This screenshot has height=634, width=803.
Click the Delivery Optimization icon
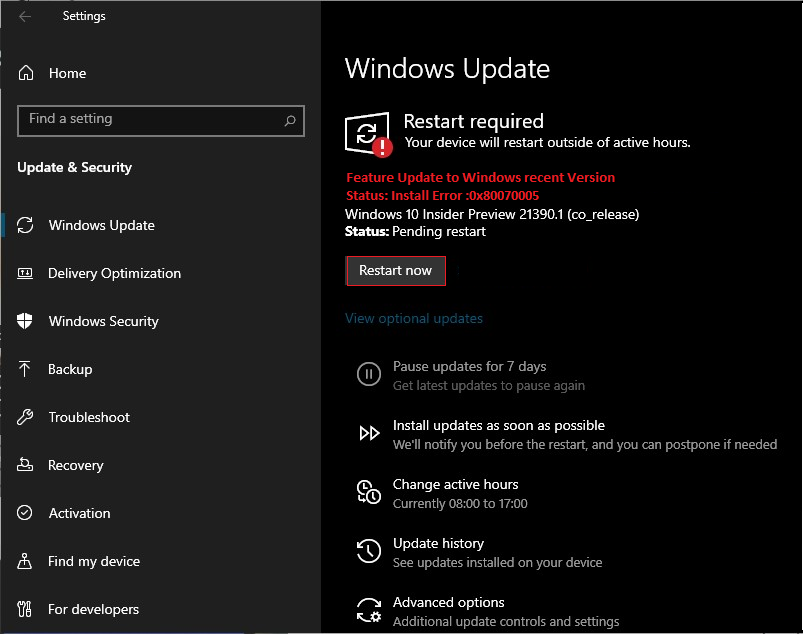click(25, 273)
